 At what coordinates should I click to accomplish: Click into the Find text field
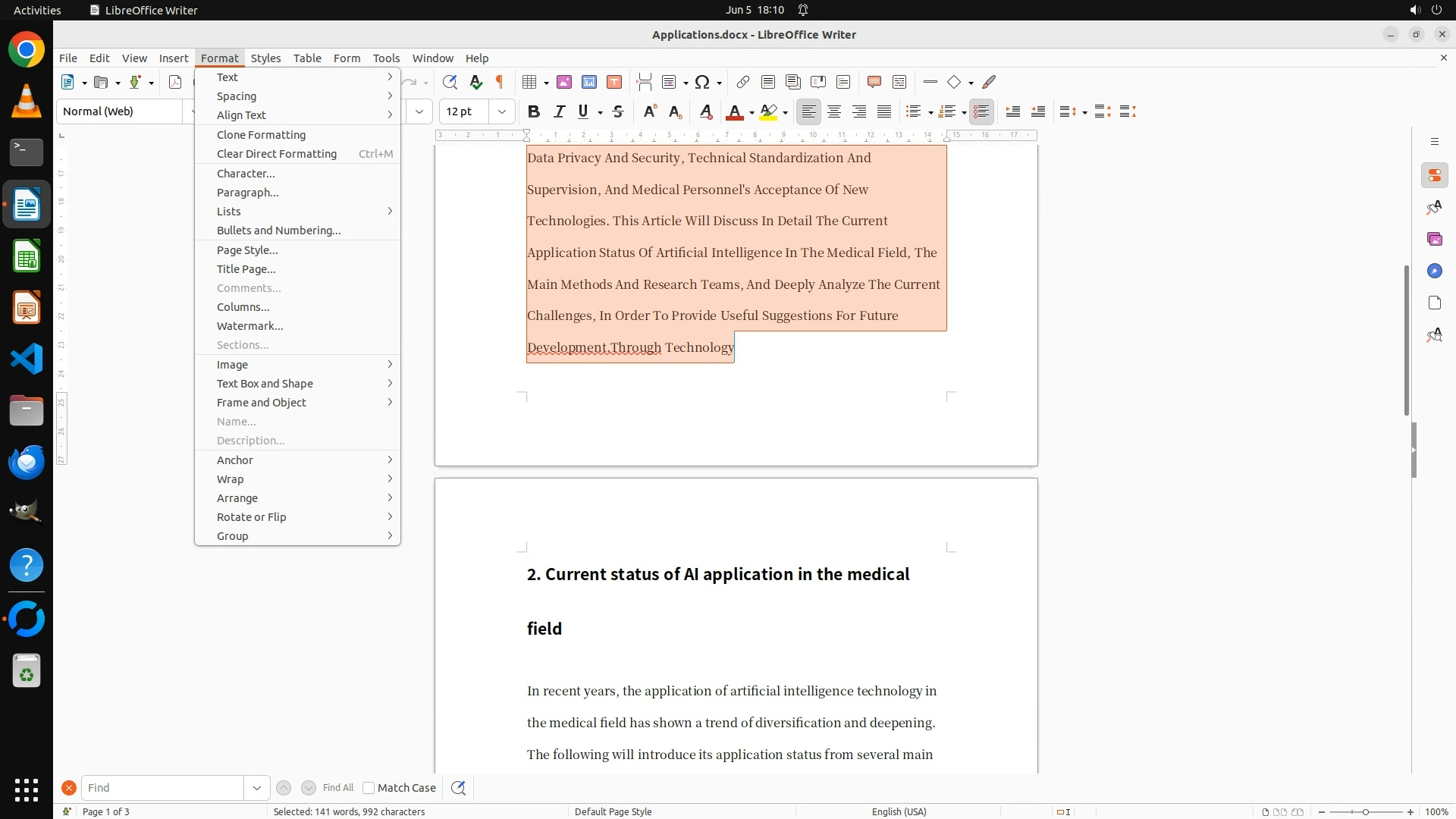click(162, 788)
